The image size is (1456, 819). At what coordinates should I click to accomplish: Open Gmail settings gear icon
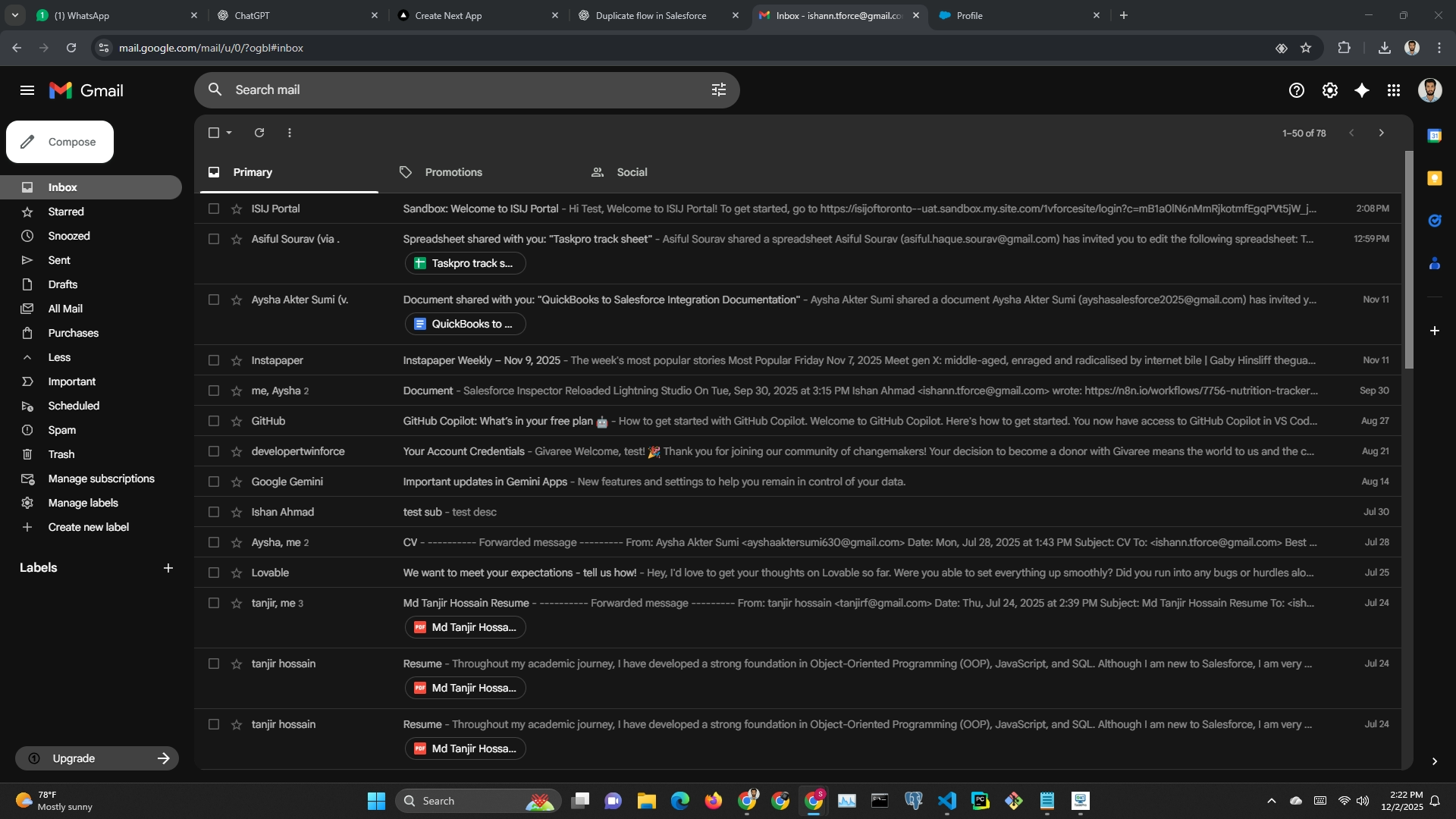click(x=1329, y=90)
